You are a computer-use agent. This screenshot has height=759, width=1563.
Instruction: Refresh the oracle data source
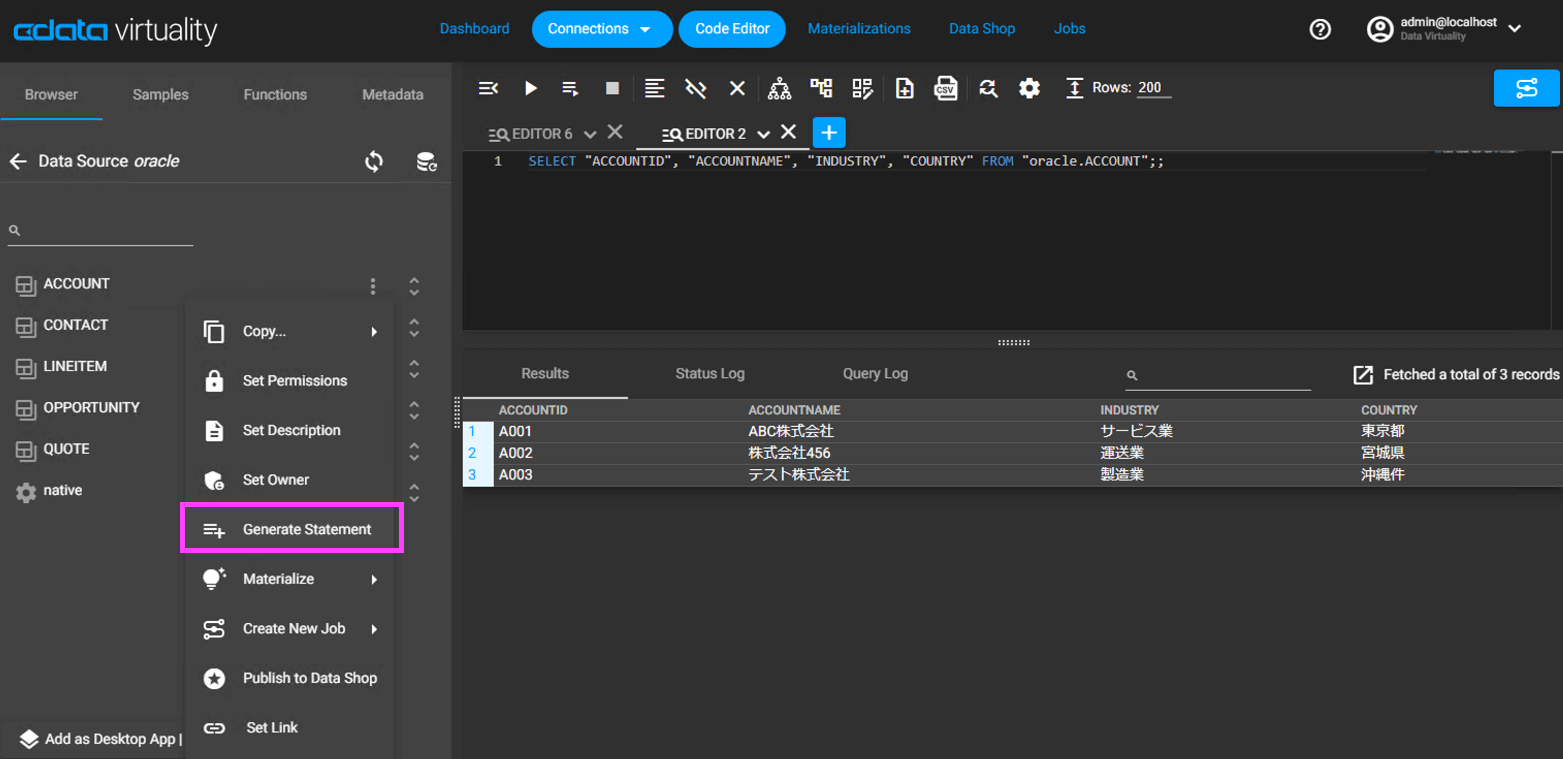(374, 162)
